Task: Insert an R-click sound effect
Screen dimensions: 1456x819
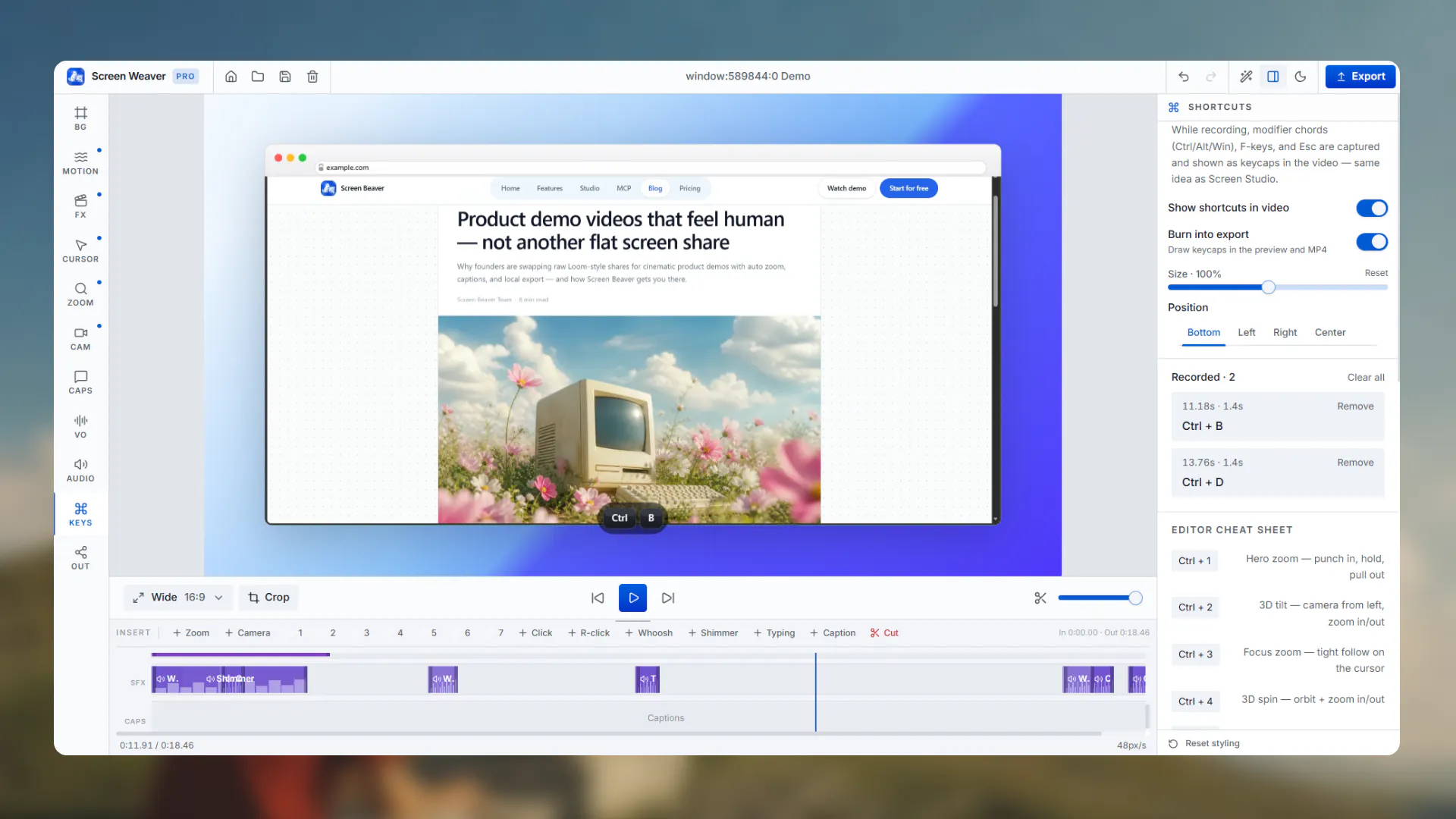Action: pos(588,633)
